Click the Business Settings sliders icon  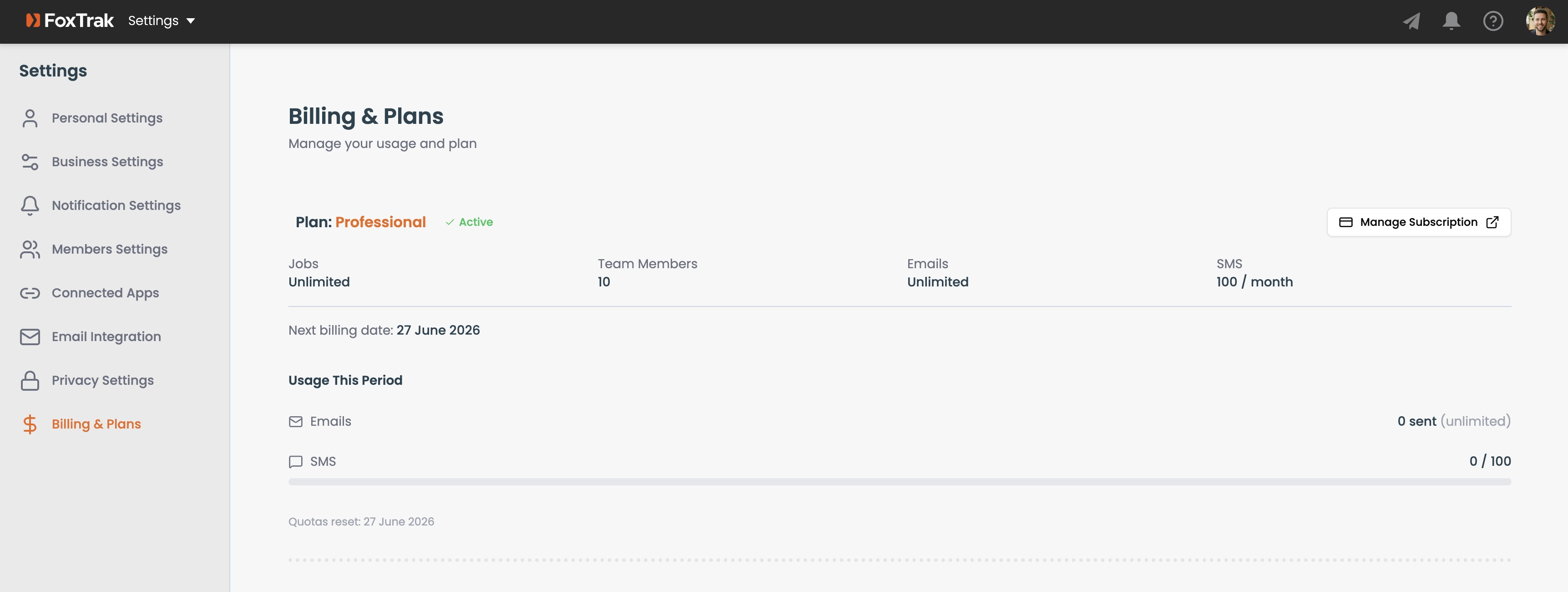click(x=30, y=162)
